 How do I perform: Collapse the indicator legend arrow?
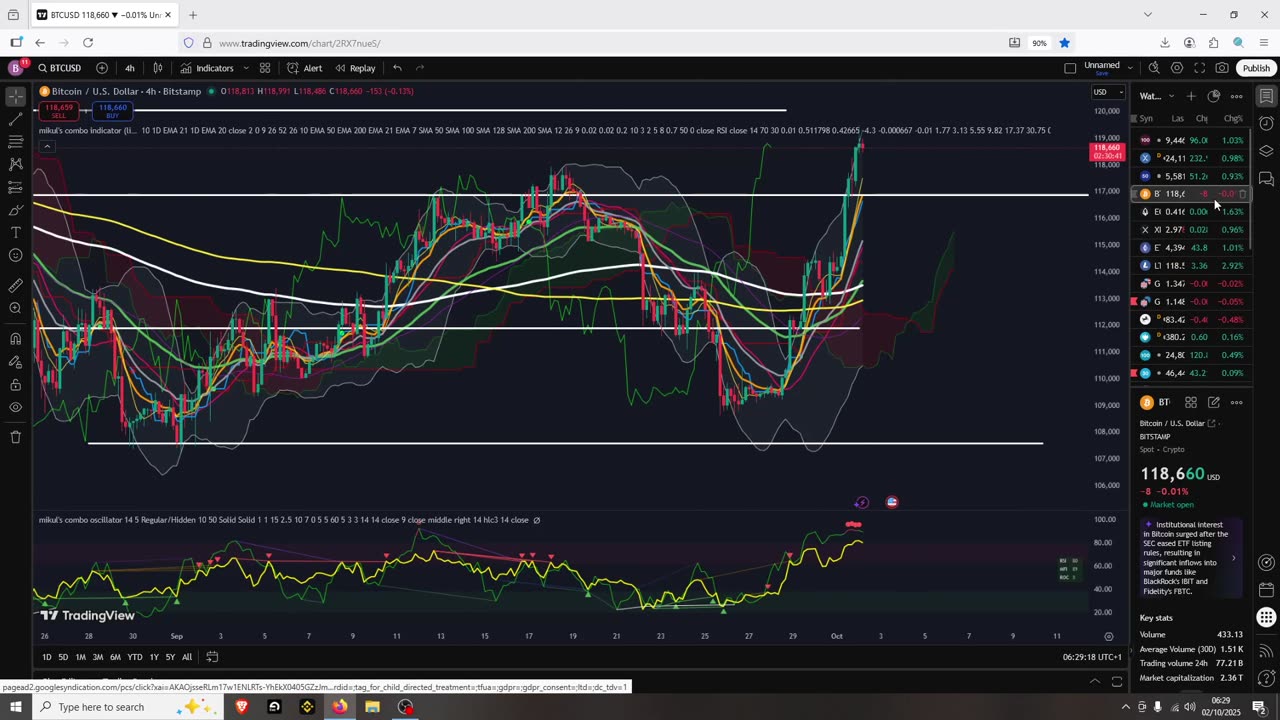46,147
